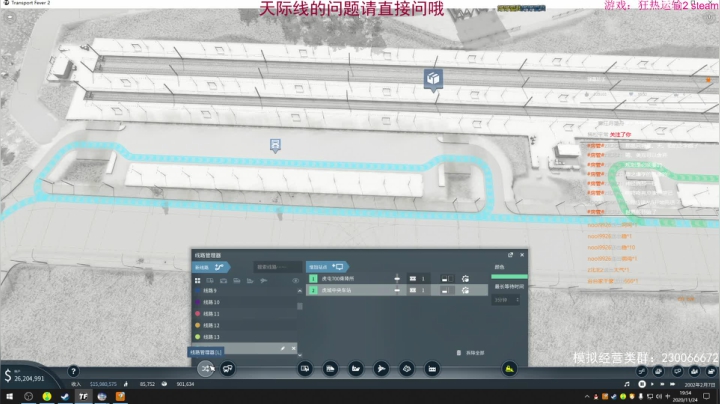Screen dimensions: 720x404
Task: Select 线路 13 in the line list
Action: (x=244, y=337)
